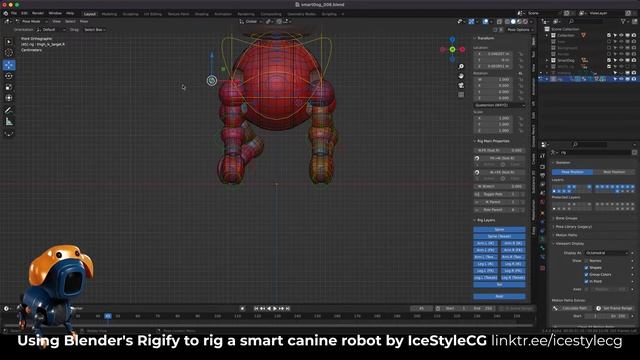This screenshot has width=640, height=360.
Task: Open the Pose Mode dropdown
Action: click(31, 21)
